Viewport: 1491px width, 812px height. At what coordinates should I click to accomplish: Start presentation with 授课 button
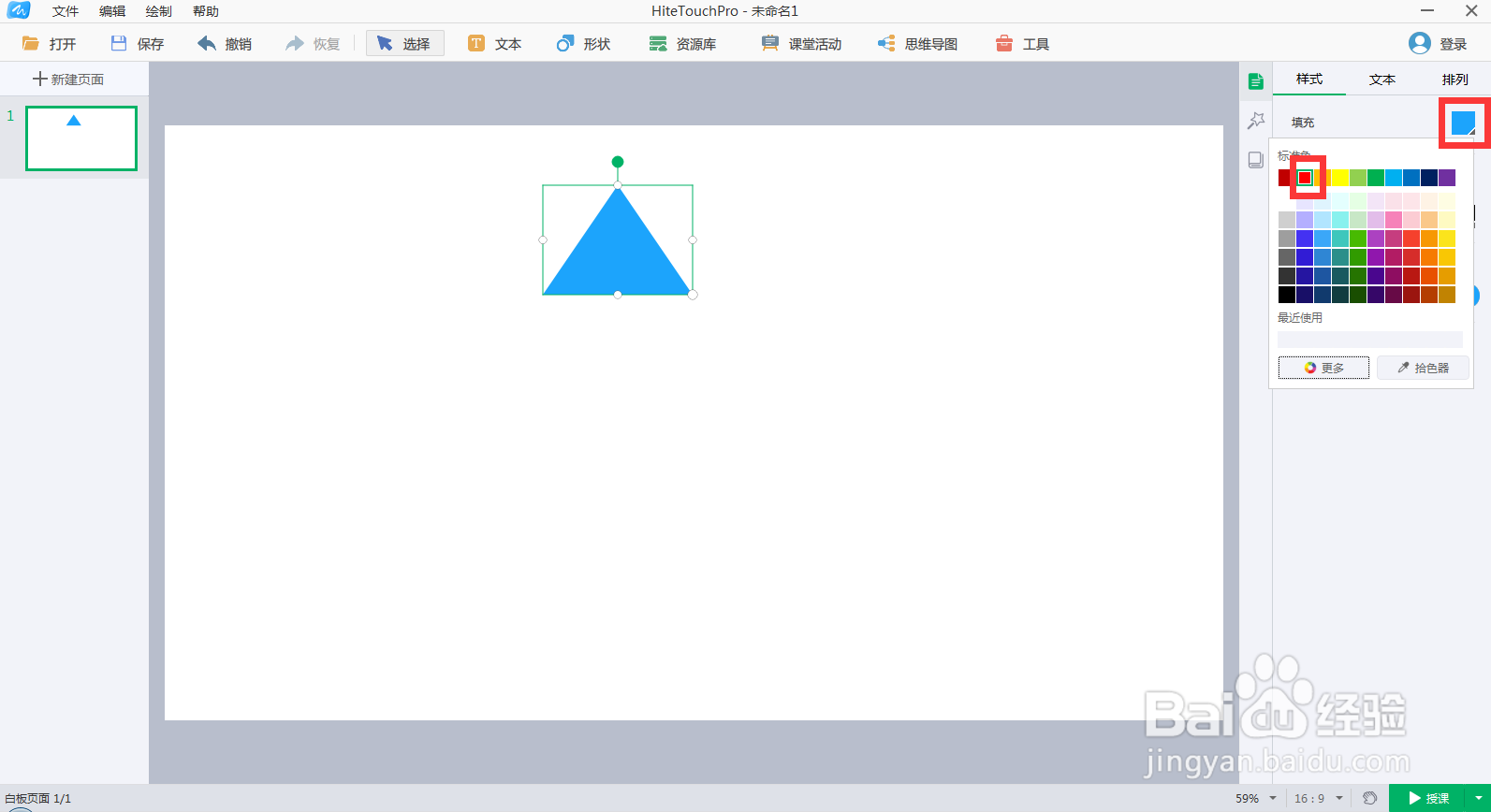1428,798
